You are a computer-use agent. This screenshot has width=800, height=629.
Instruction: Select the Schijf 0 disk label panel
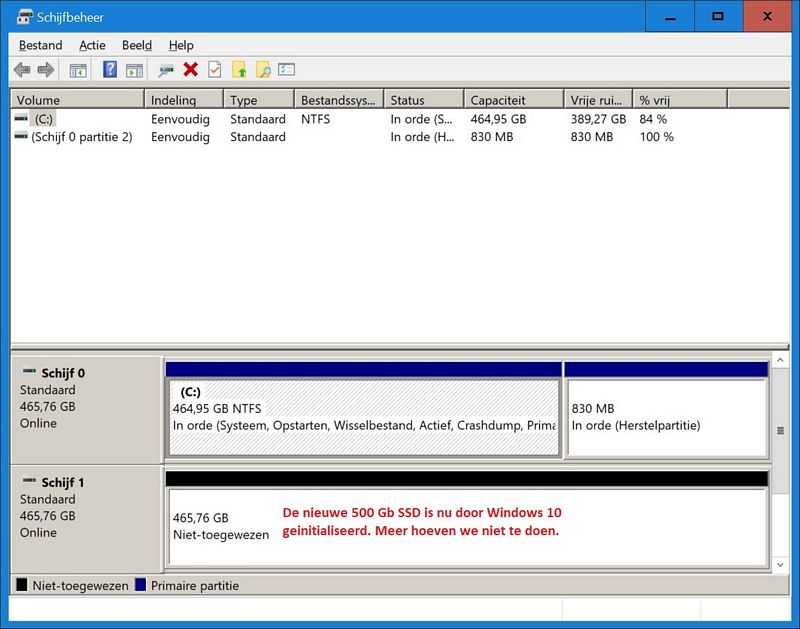tap(86, 410)
